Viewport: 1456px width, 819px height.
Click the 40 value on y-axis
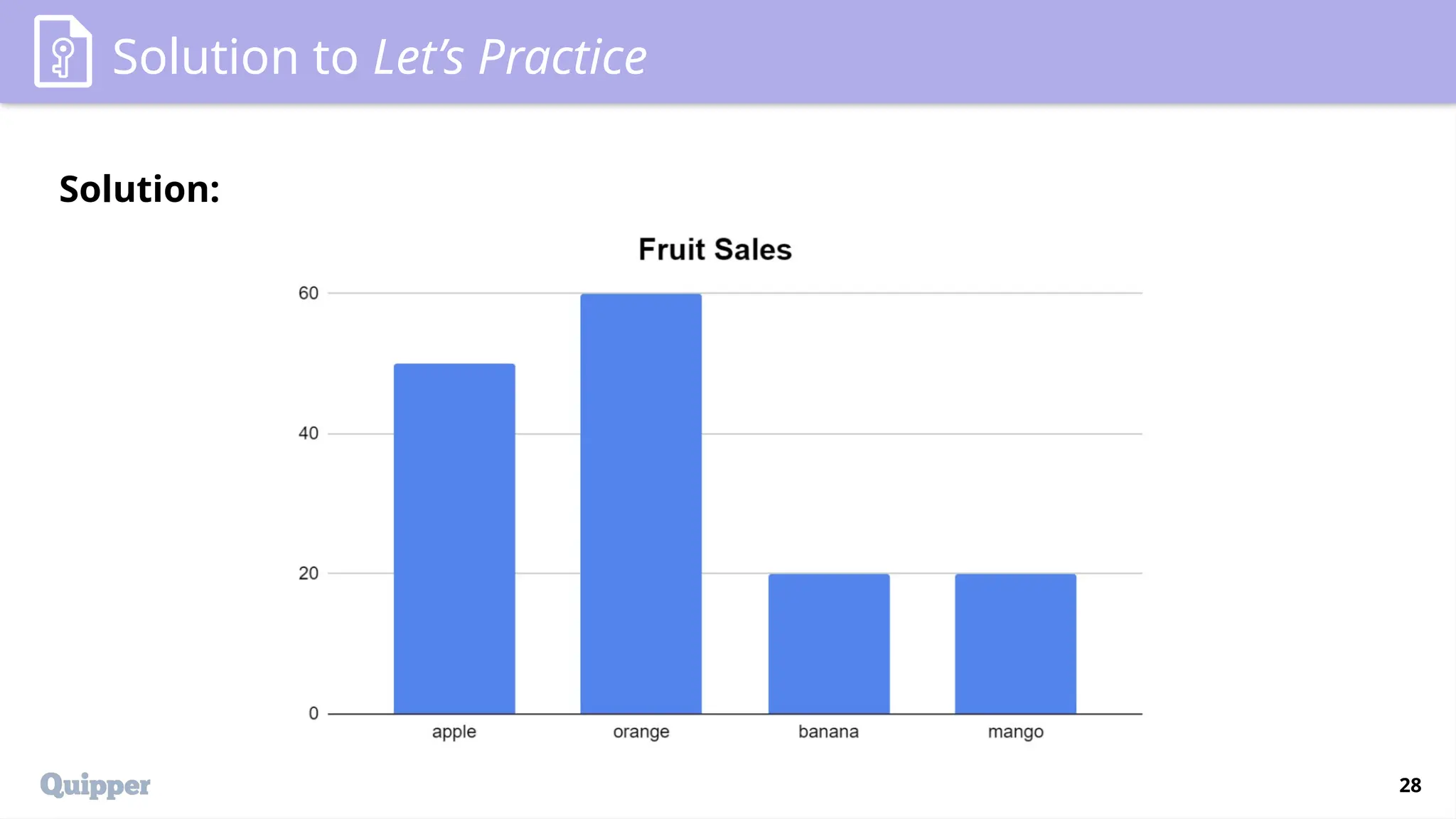point(309,433)
